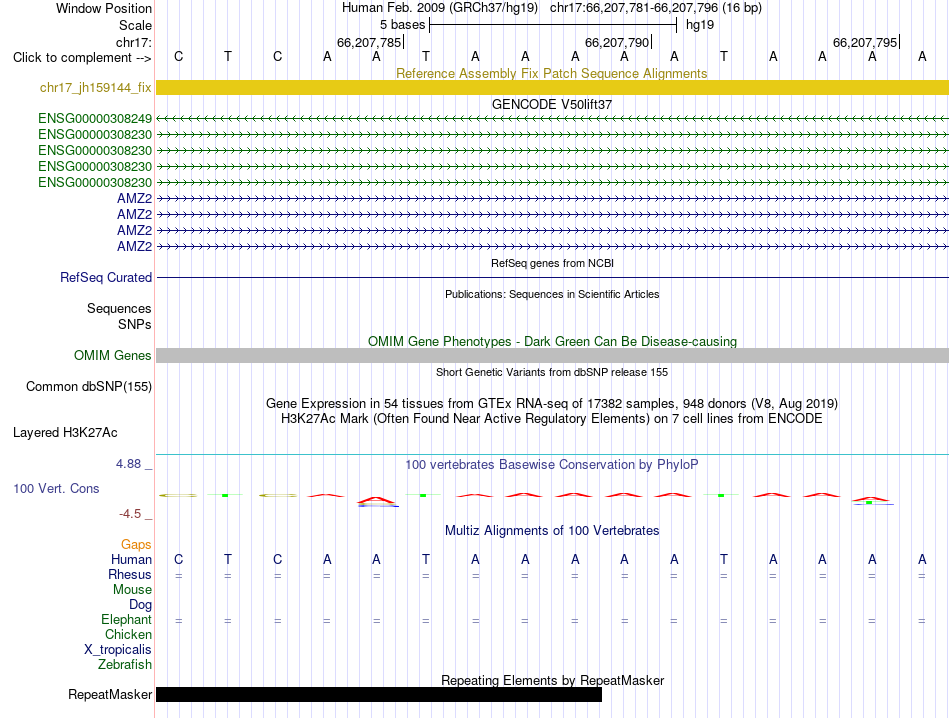Click the Sequences track label
This screenshot has height=718, width=950.
[119, 308]
